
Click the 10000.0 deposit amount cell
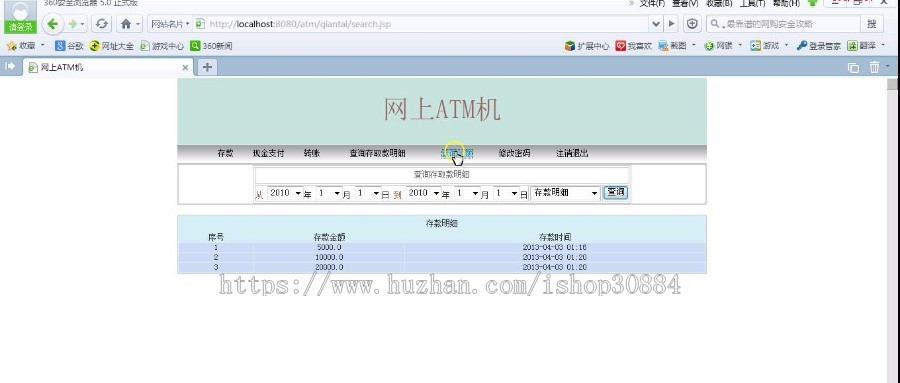coord(330,257)
